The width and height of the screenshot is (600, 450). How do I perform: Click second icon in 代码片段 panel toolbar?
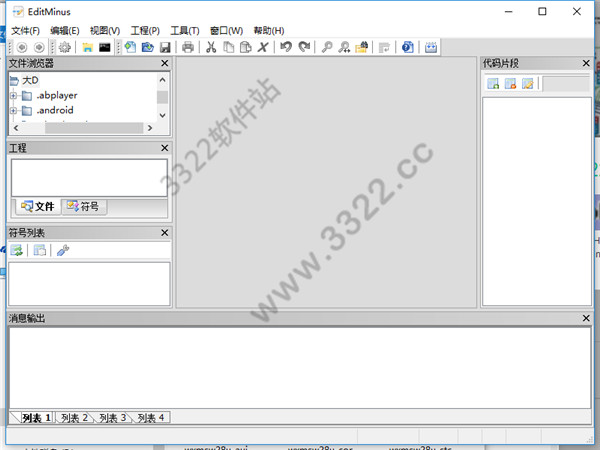510,83
